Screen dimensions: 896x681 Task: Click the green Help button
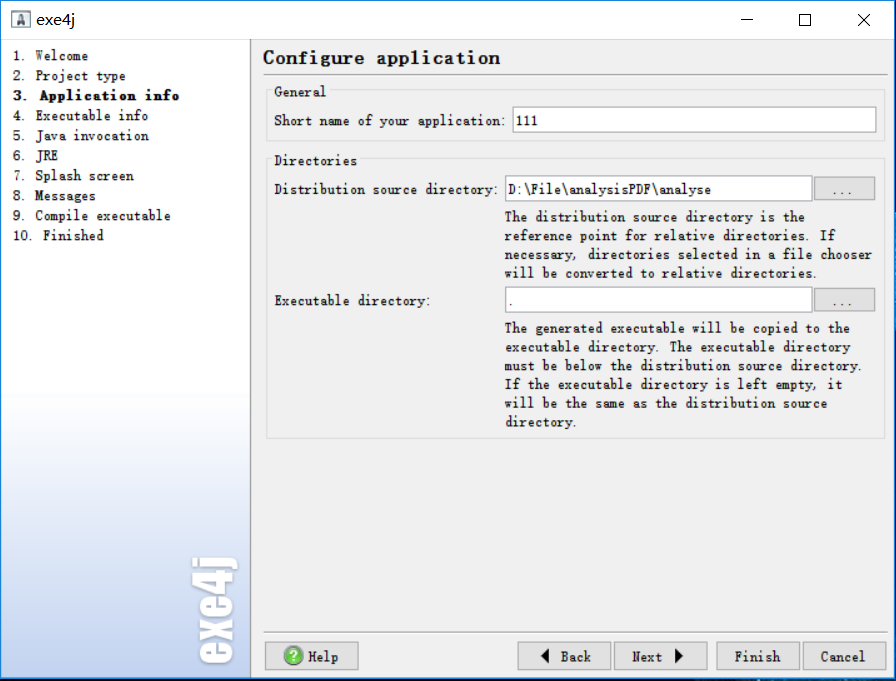click(x=311, y=656)
